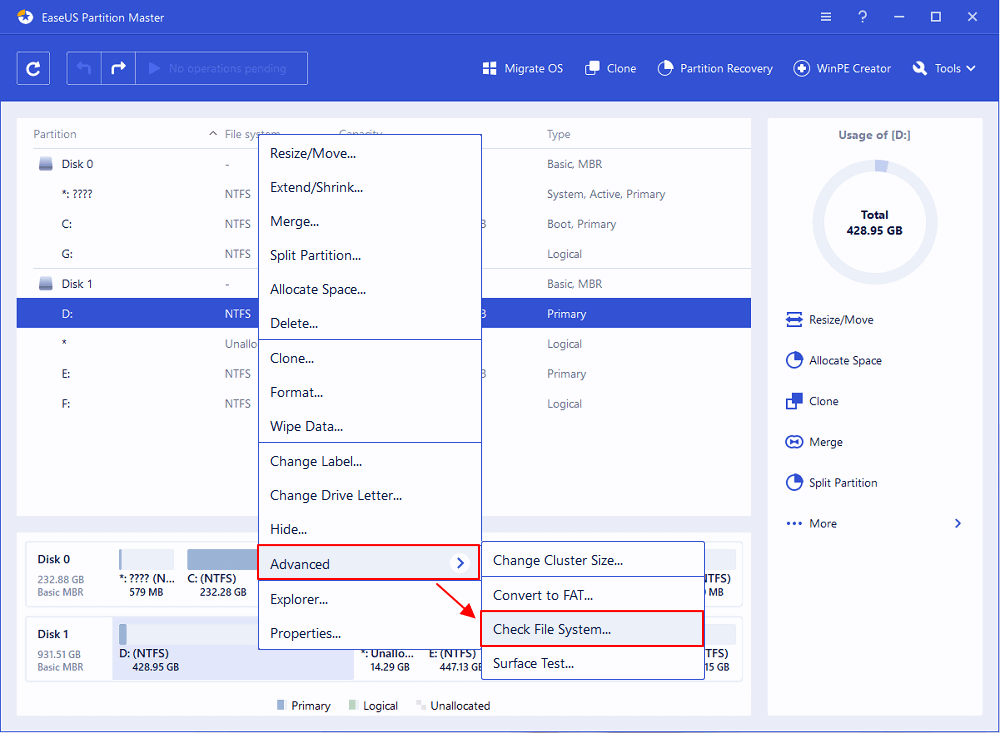Screen dimensions: 1000x733
Task: Choose Hide... from context menu
Action: [369, 529]
